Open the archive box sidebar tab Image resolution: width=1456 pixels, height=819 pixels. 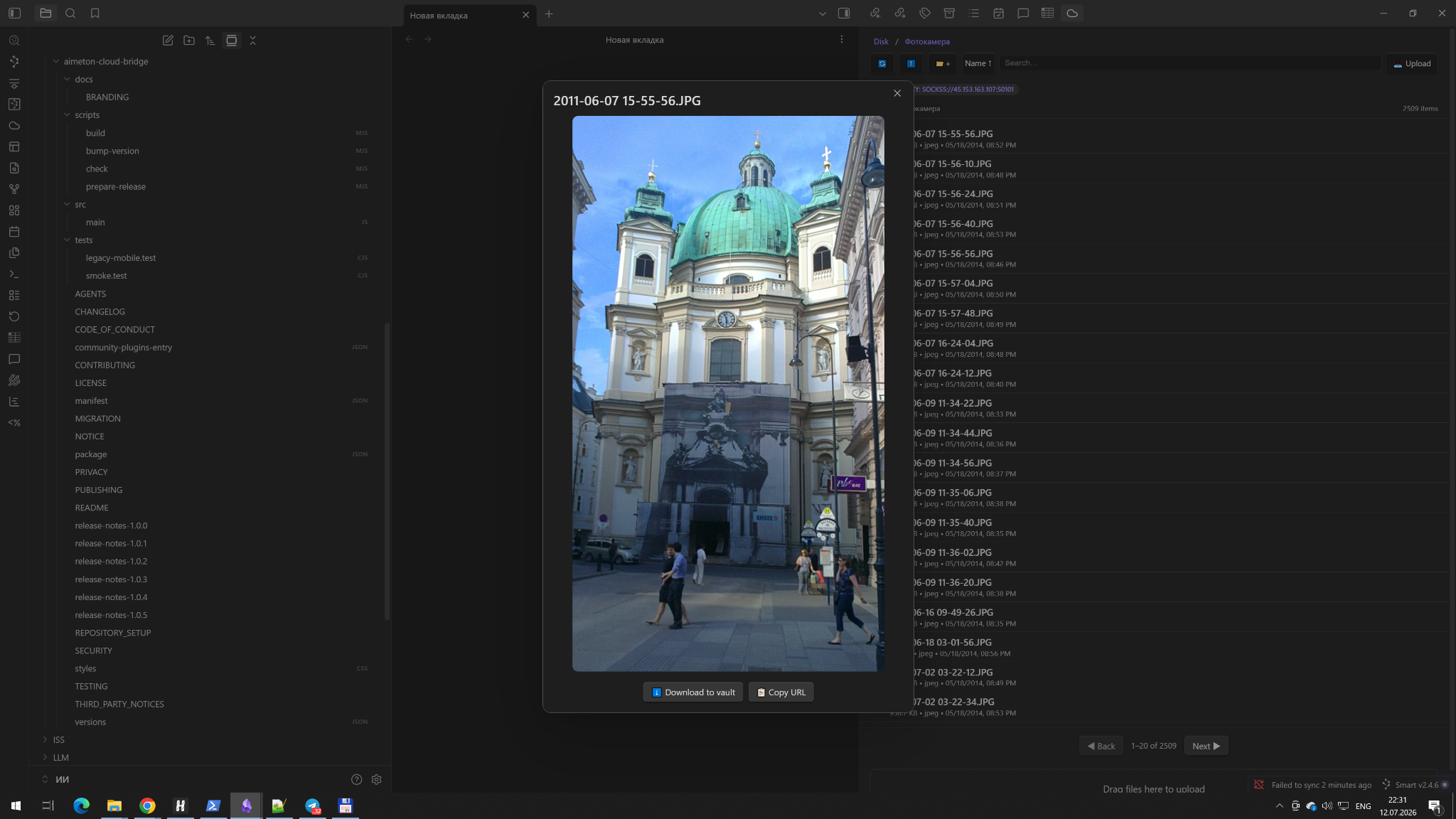click(x=949, y=14)
